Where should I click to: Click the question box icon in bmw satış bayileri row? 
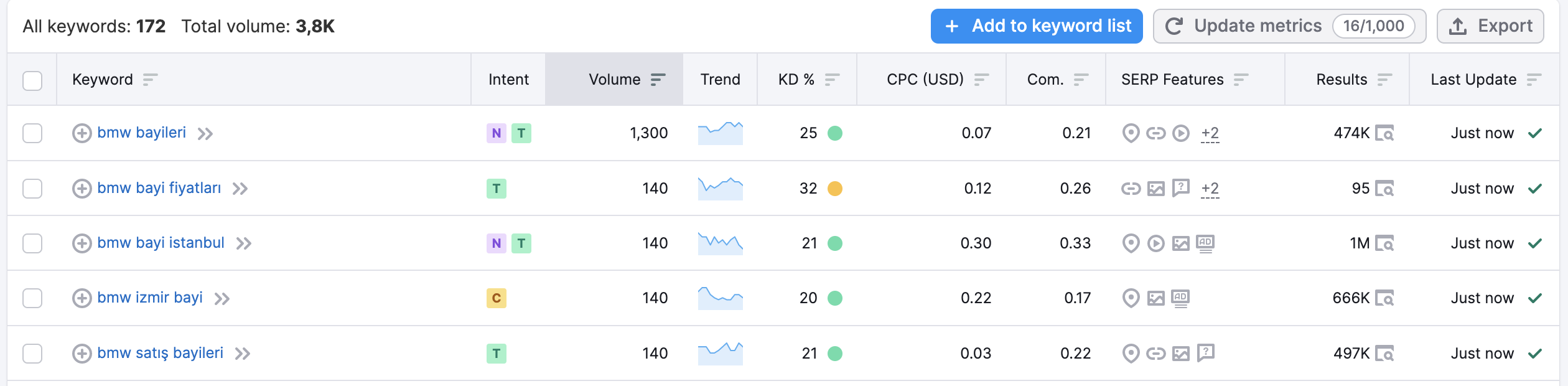click(1206, 353)
